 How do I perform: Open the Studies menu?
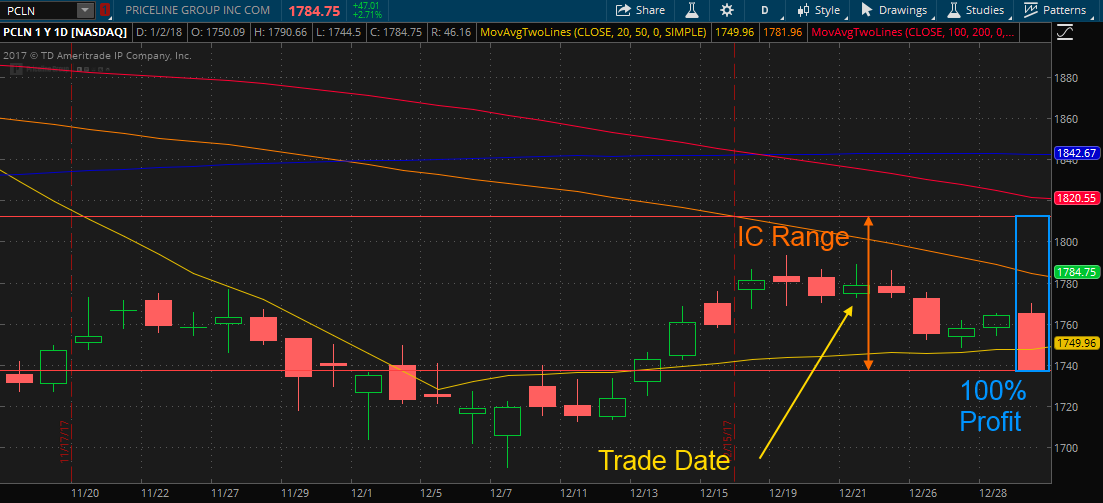click(x=976, y=10)
